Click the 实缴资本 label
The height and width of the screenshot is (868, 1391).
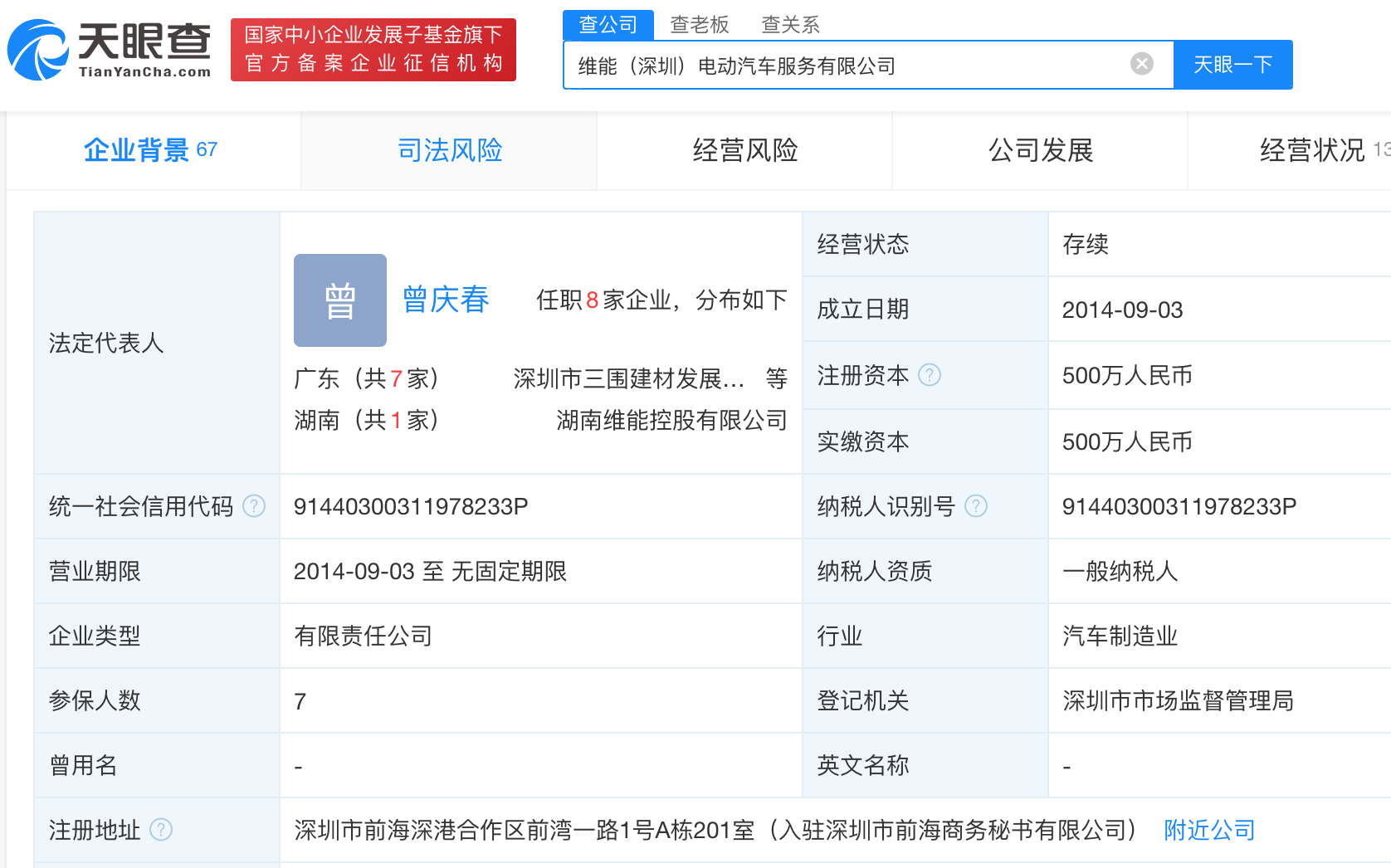tap(863, 442)
